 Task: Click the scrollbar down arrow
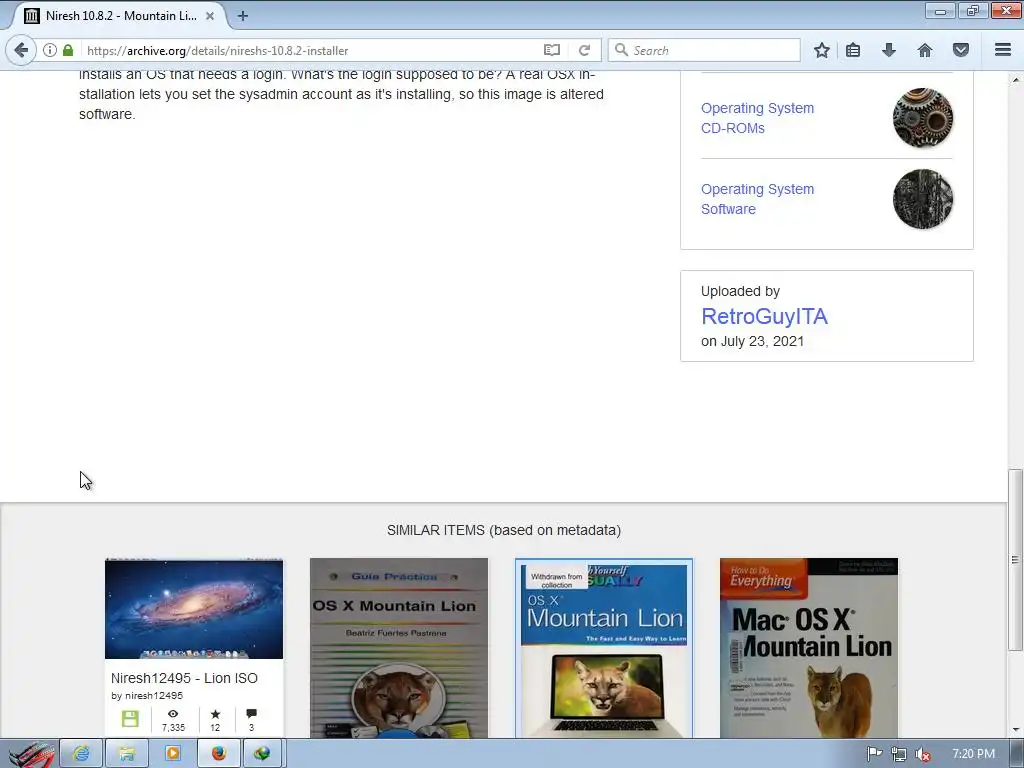pyautogui.click(x=1015, y=730)
